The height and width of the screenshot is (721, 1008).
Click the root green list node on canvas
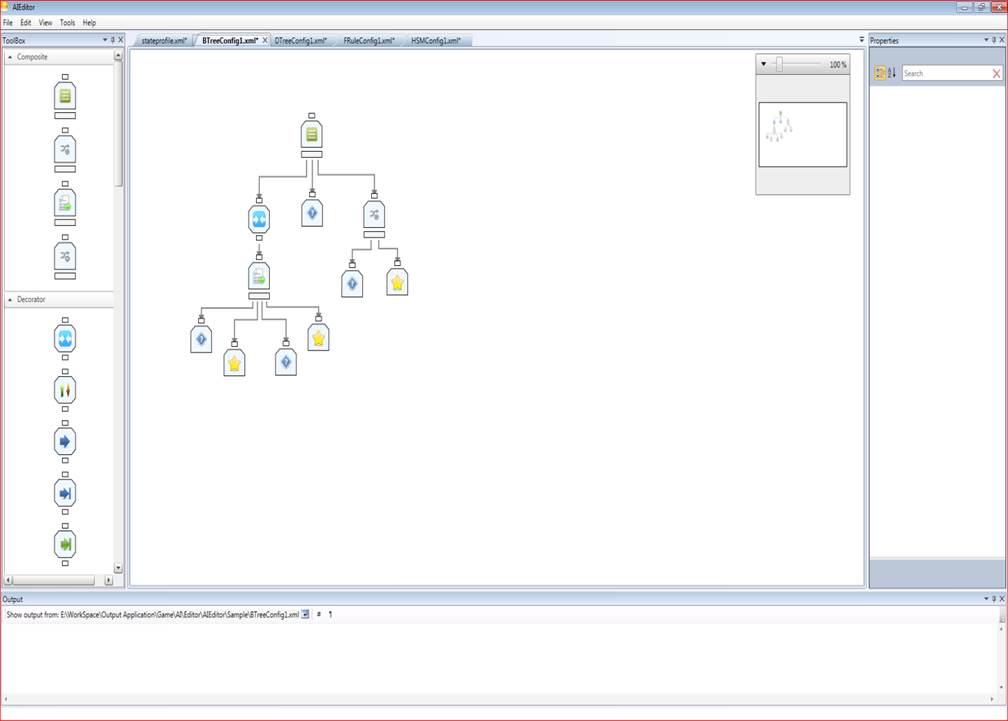click(312, 135)
